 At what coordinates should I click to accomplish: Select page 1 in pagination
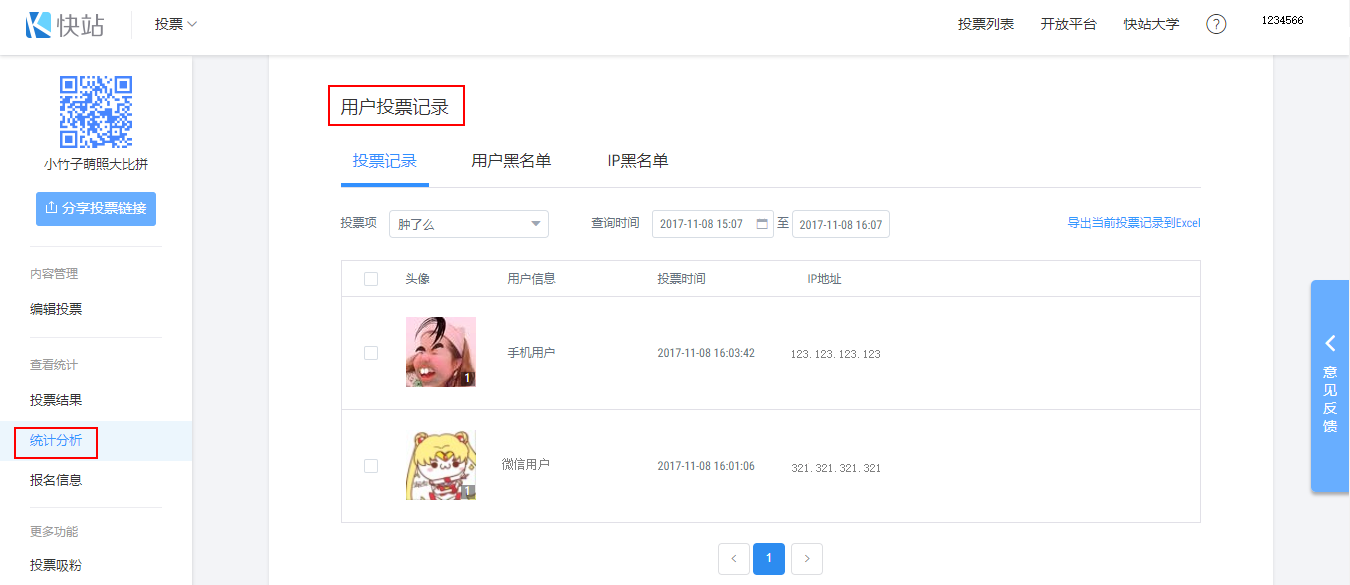coord(768,559)
